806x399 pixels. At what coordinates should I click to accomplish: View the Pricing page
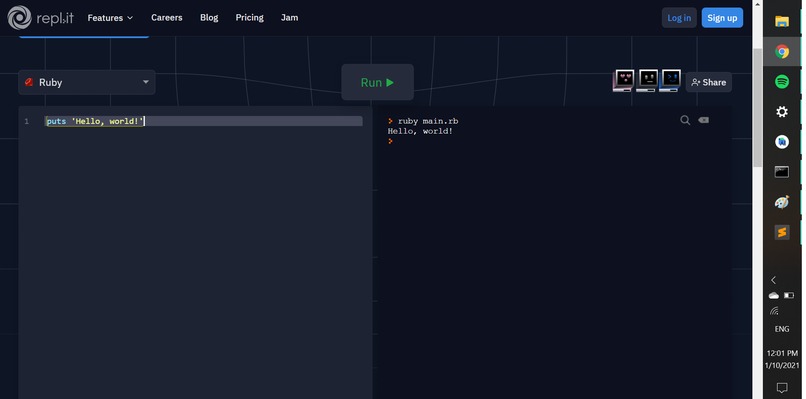[249, 17]
